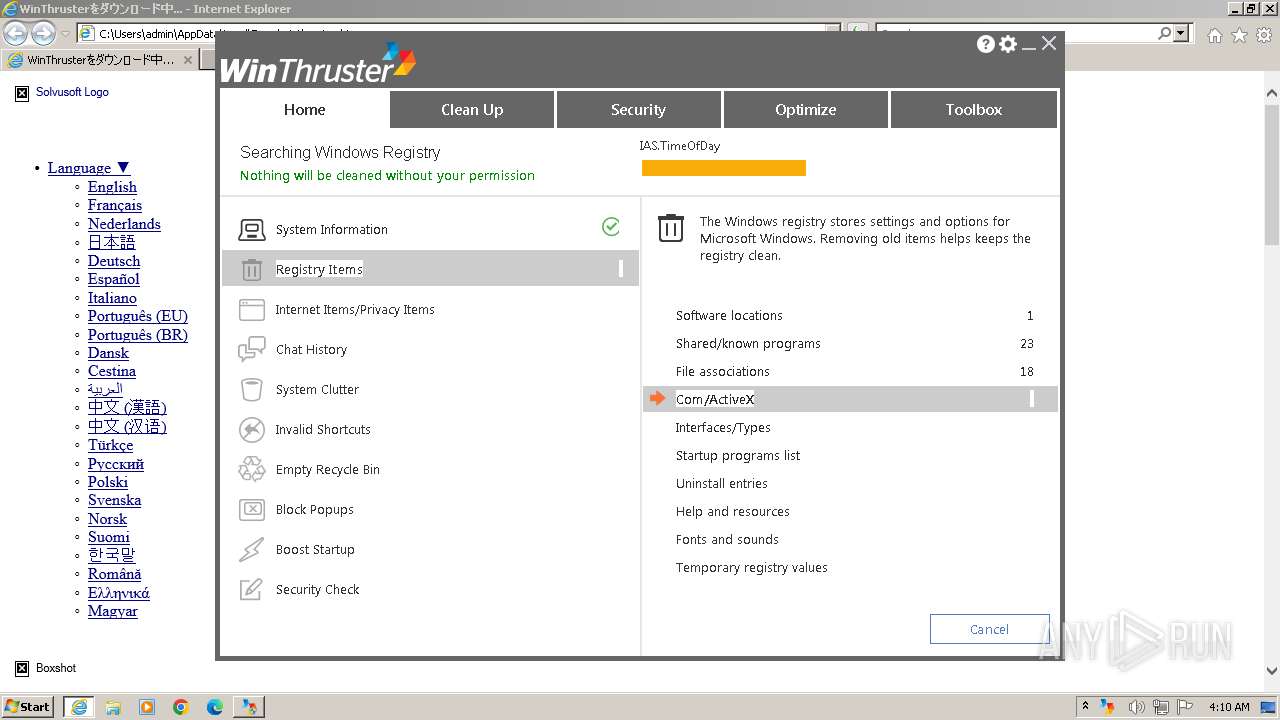Switch to the Toolbox tab
Screen dimensions: 1280x720
(x=973, y=110)
